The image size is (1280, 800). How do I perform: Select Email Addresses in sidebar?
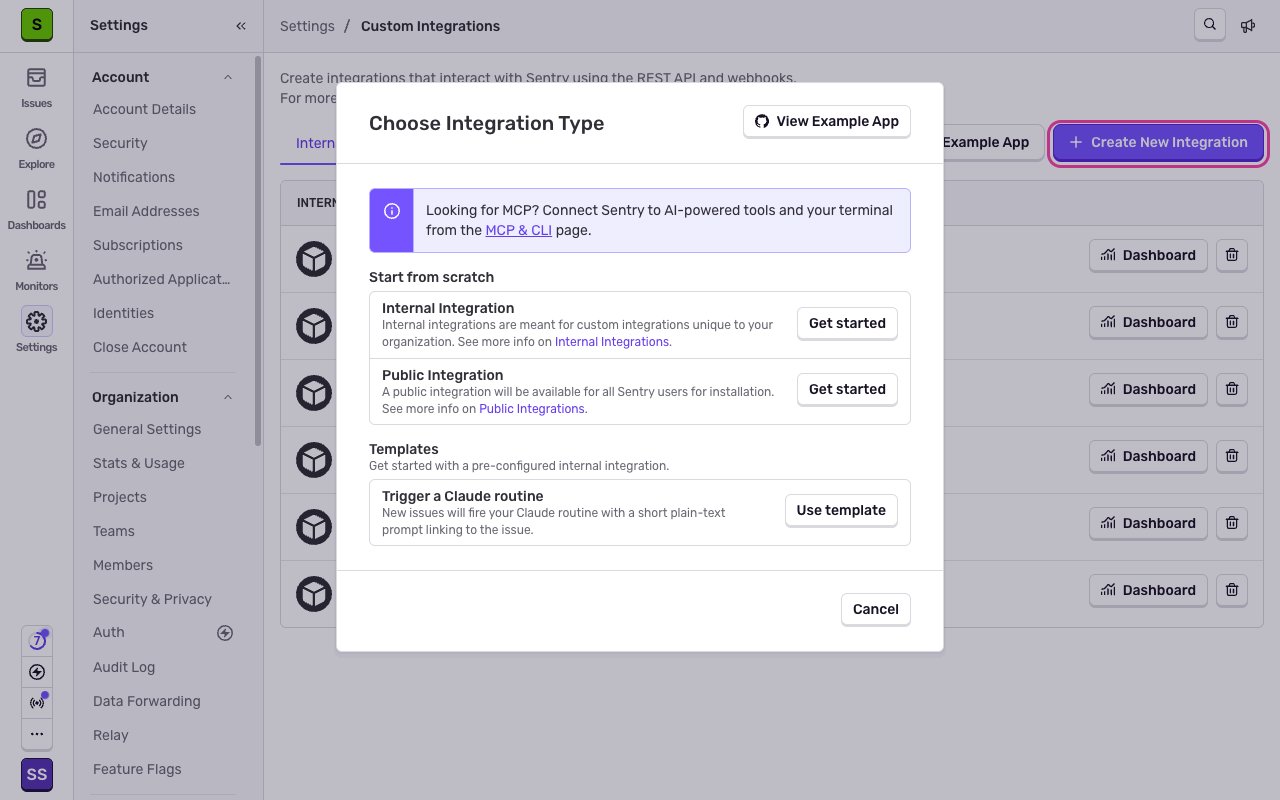[x=146, y=211]
